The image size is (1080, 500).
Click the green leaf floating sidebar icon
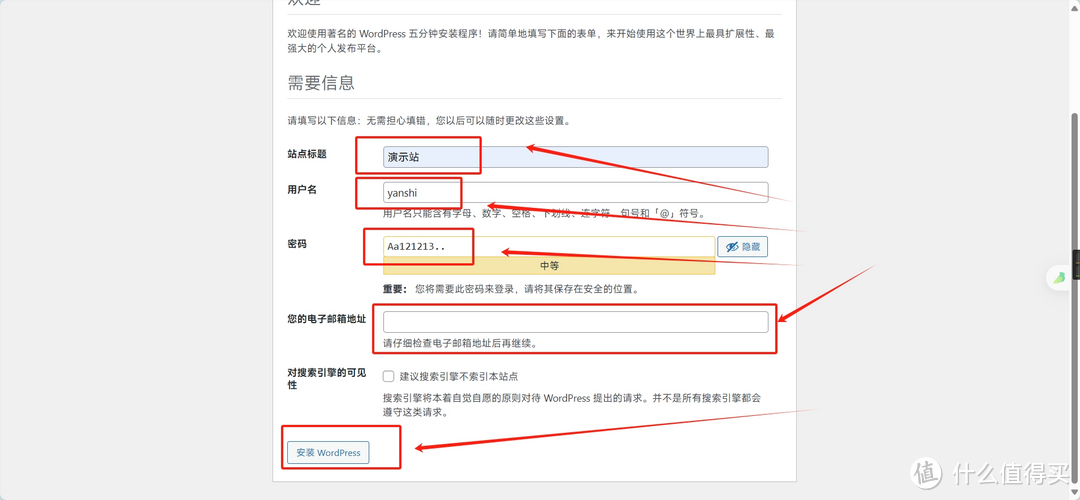(x=1058, y=278)
